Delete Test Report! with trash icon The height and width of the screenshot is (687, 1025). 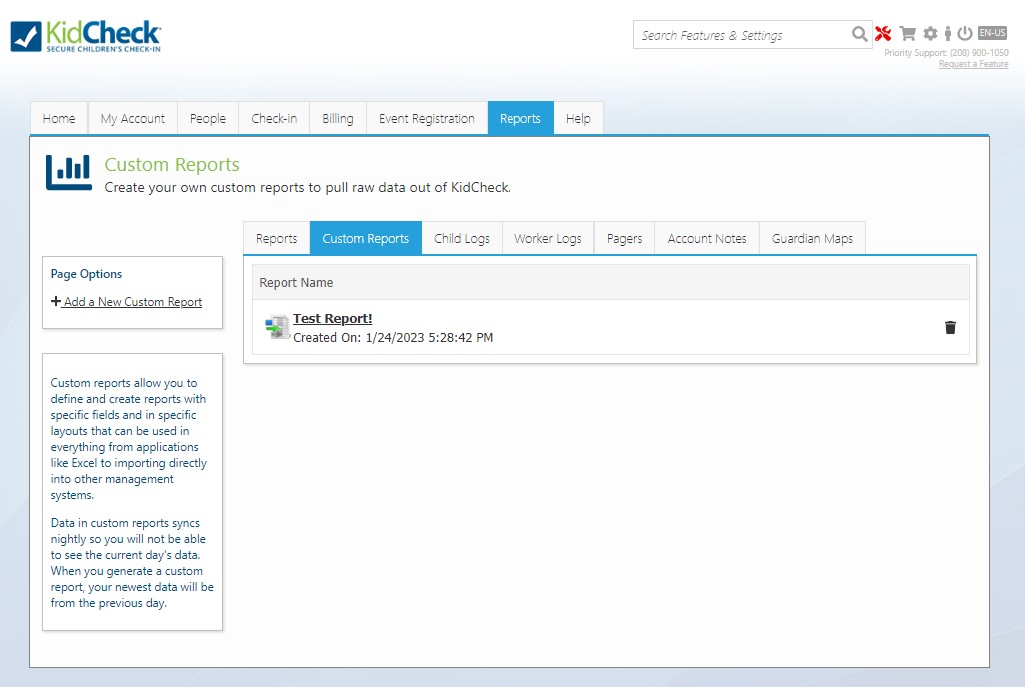click(x=950, y=327)
